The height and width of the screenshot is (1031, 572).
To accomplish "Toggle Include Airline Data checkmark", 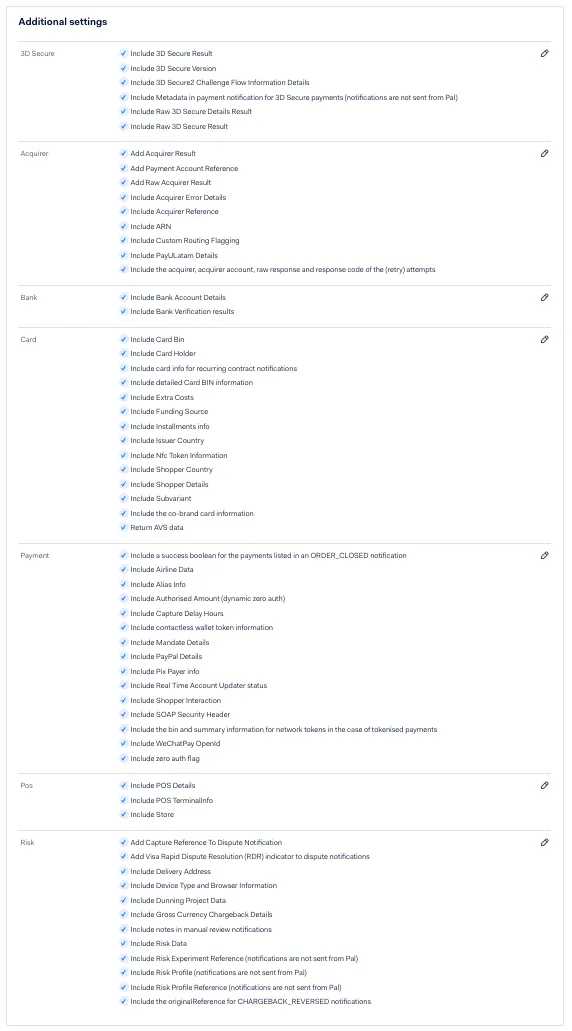I will tap(123, 569).
